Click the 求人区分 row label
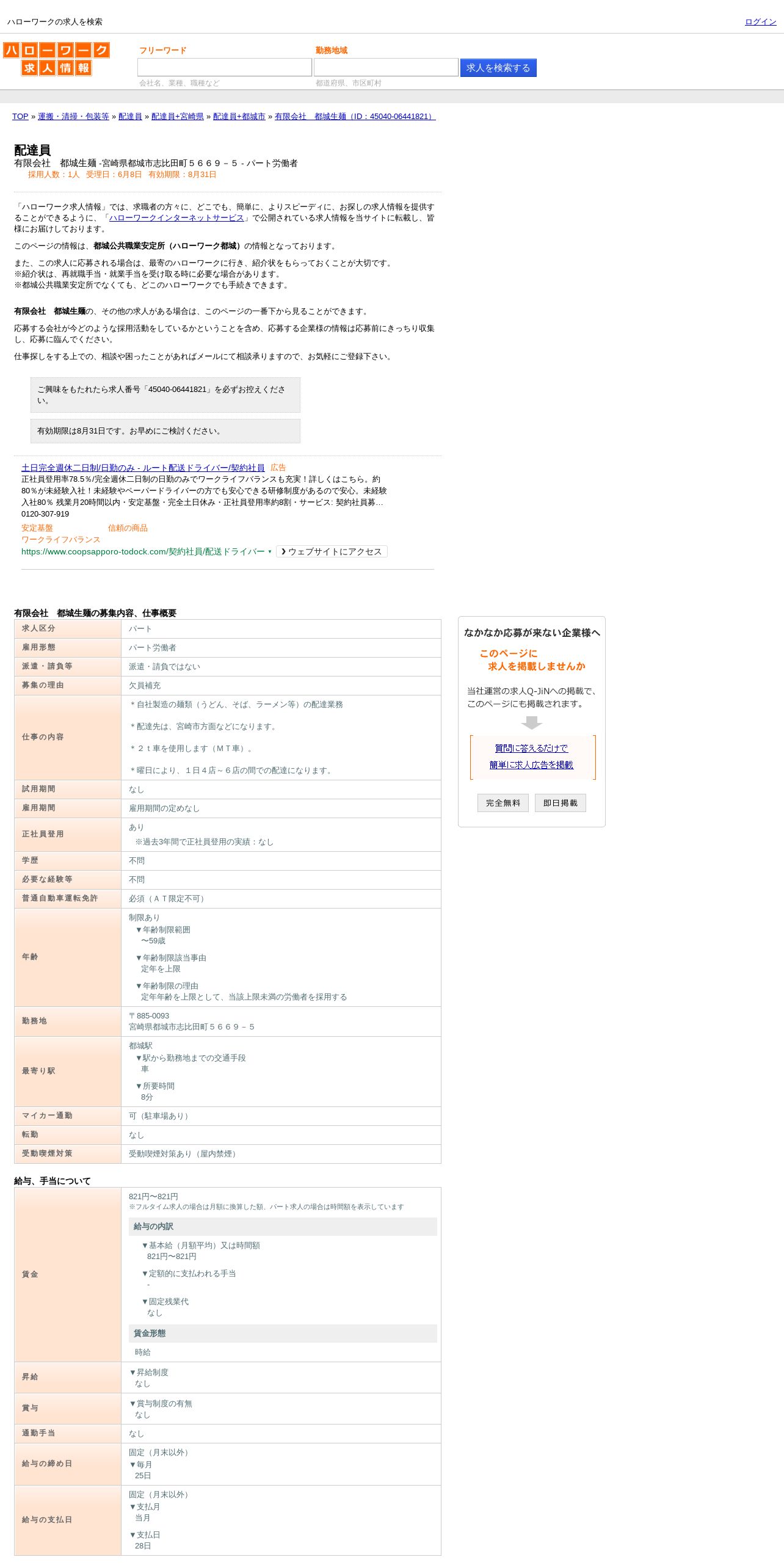This screenshot has width=784, height=1568. [68, 629]
